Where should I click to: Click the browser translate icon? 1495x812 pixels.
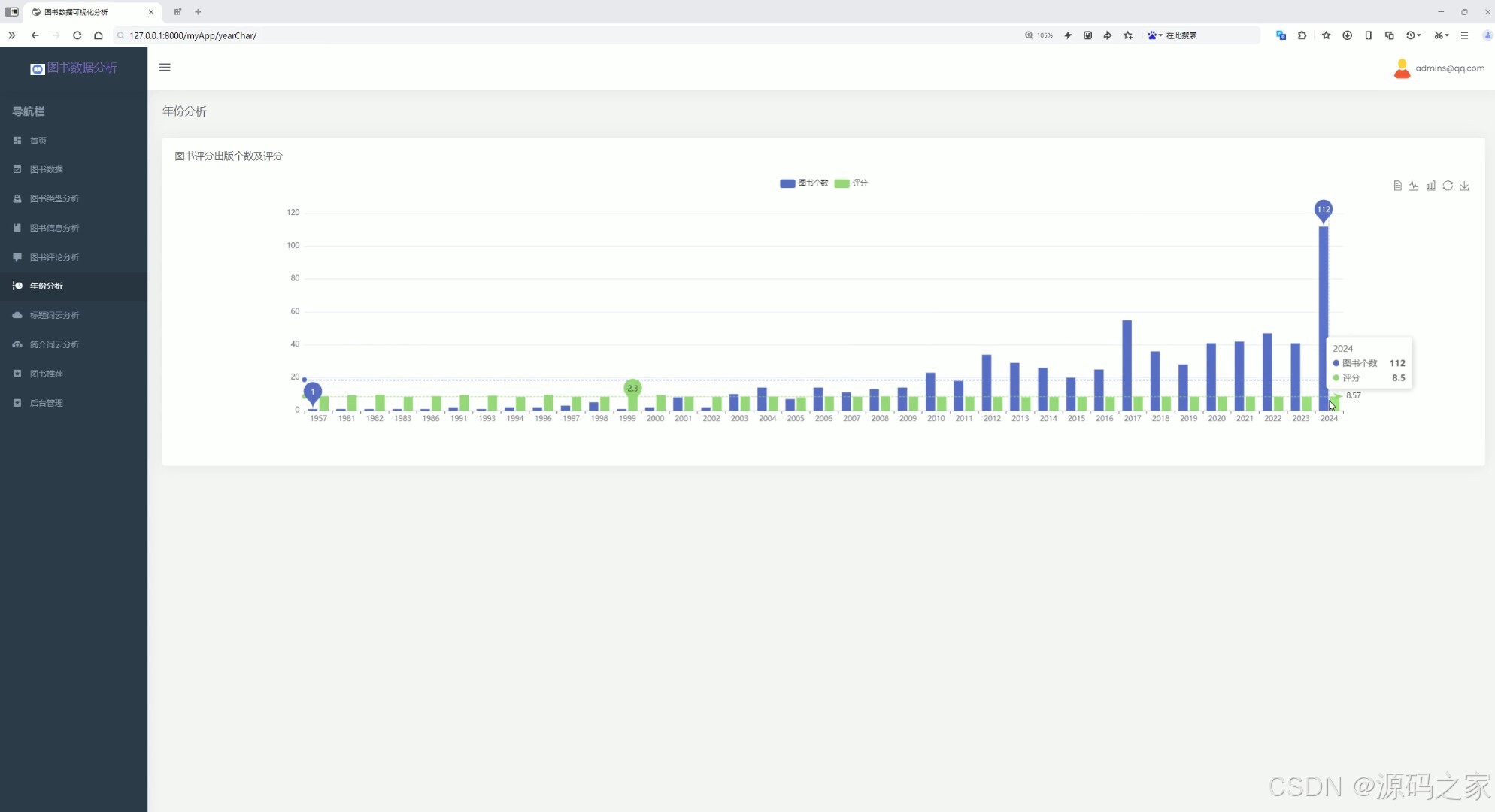1281,35
